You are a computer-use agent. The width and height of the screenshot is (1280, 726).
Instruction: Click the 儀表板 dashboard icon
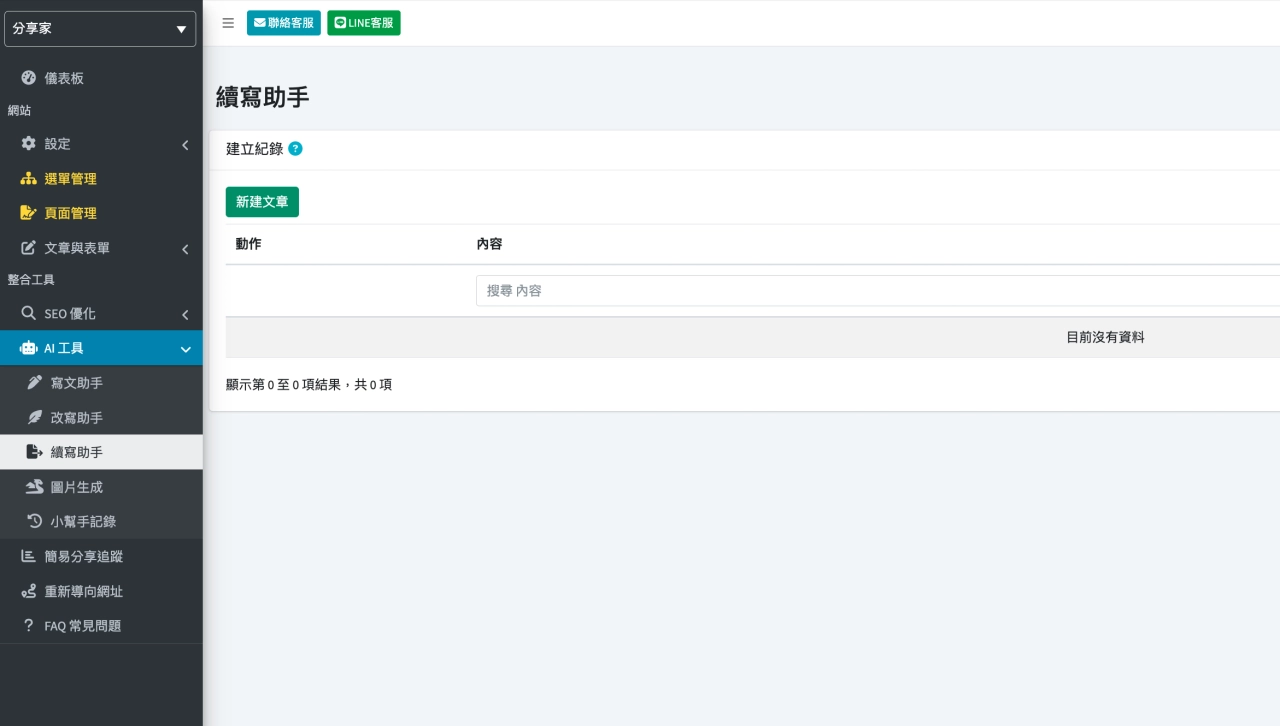(29, 78)
